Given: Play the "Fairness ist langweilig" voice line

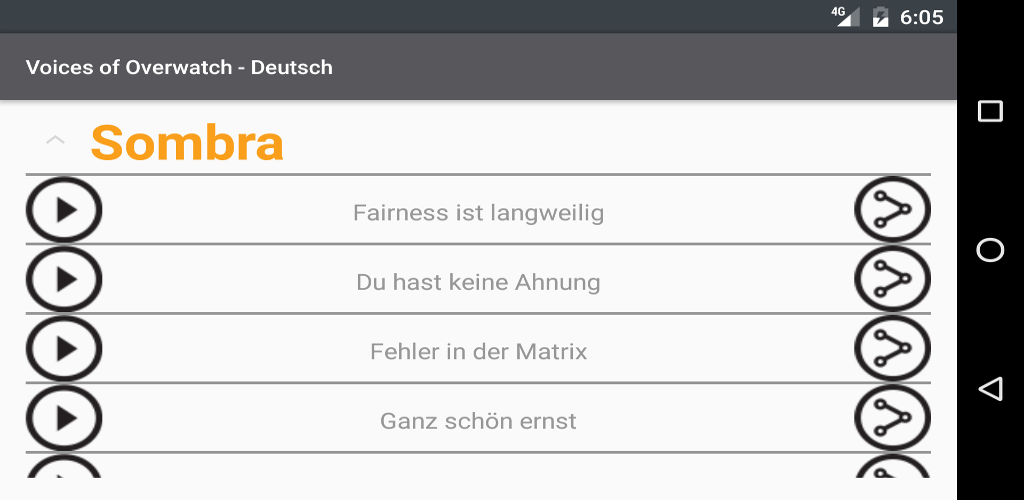Looking at the screenshot, I should coord(64,210).
